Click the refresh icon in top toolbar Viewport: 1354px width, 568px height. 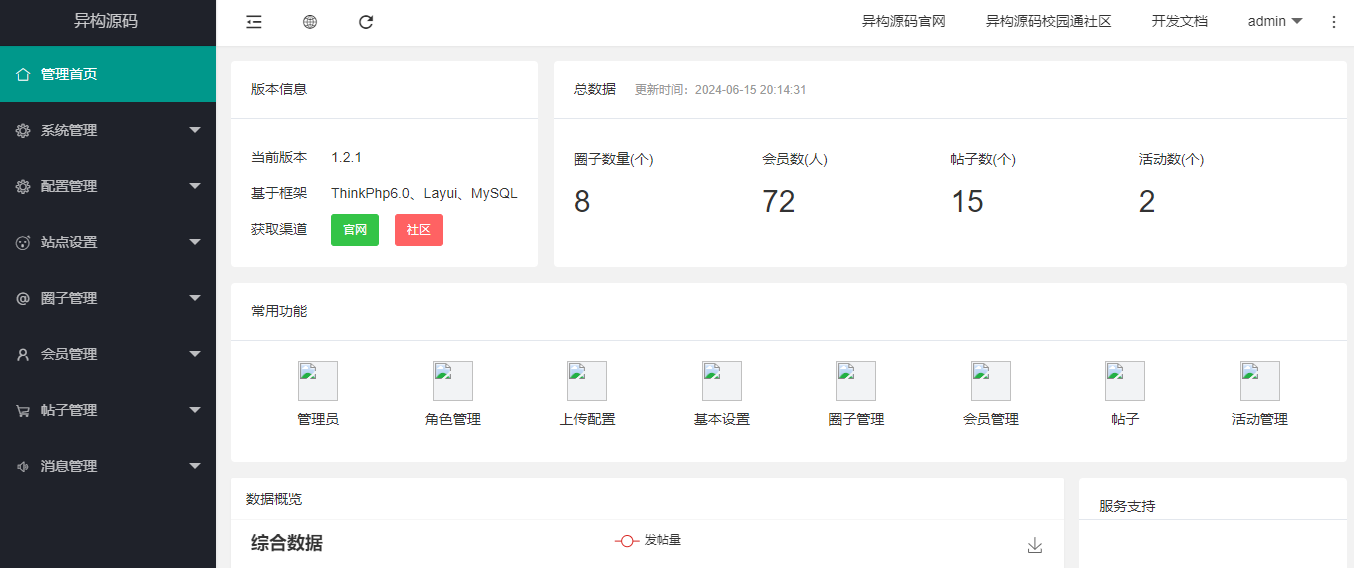[x=366, y=22]
